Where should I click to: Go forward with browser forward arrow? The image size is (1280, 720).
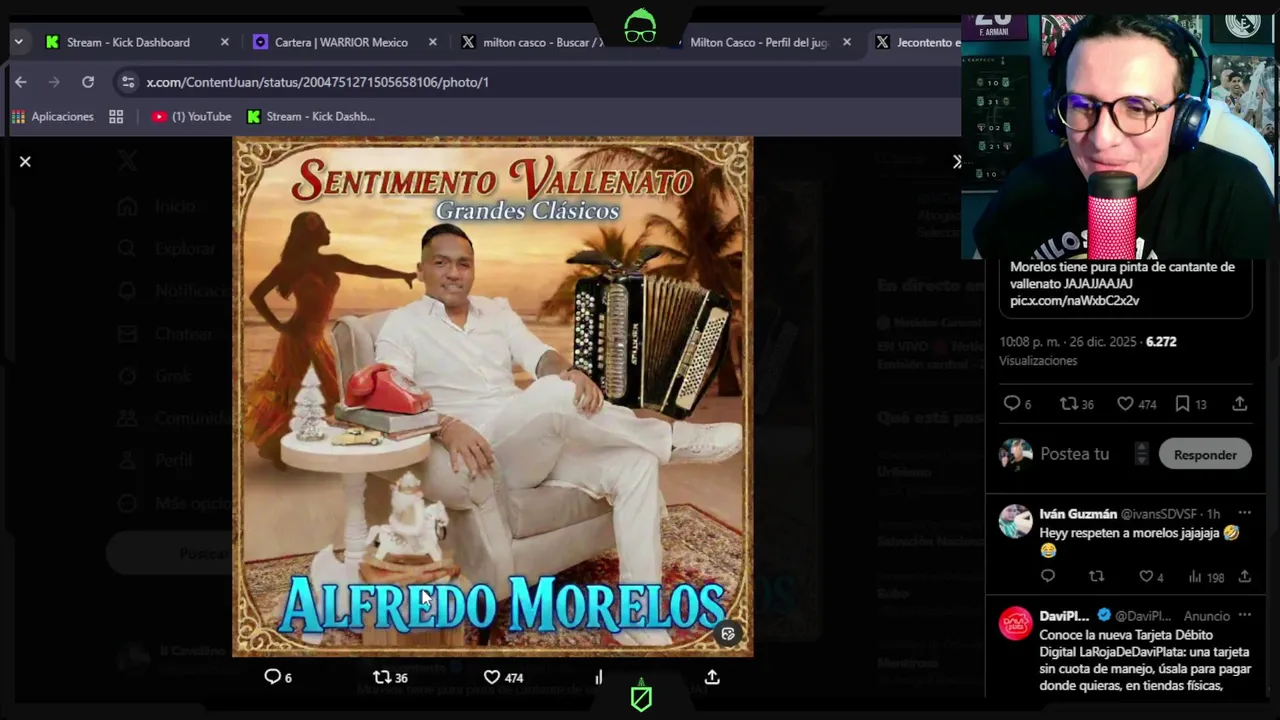[x=54, y=82]
